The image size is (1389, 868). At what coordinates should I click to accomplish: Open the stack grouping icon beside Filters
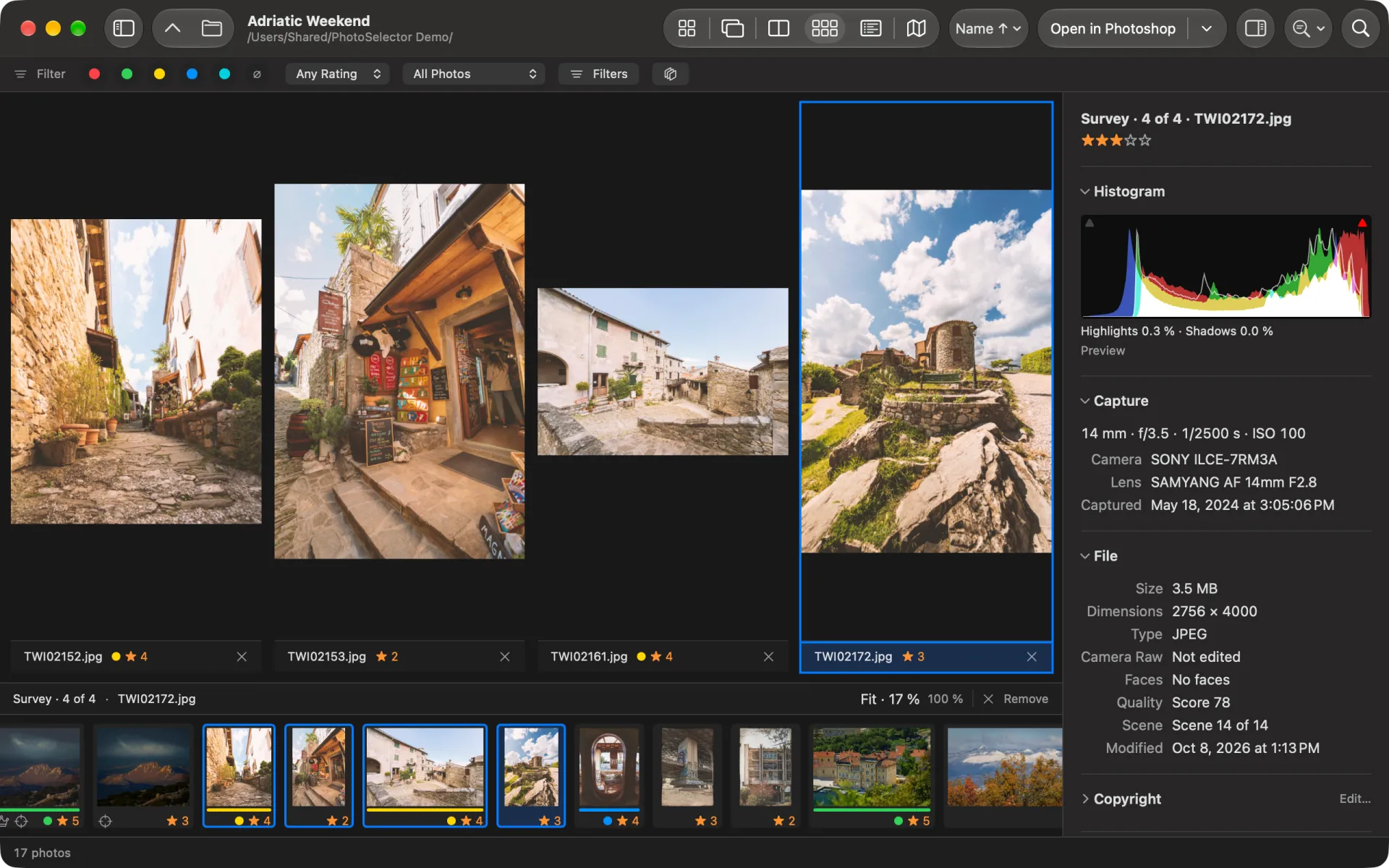[670, 74]
